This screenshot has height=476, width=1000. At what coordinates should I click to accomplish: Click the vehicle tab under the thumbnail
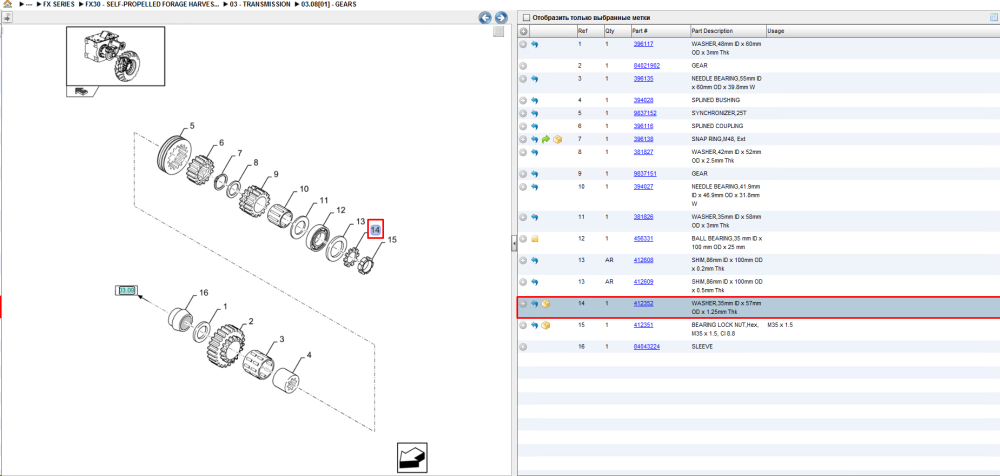click(x=83, y=91)
